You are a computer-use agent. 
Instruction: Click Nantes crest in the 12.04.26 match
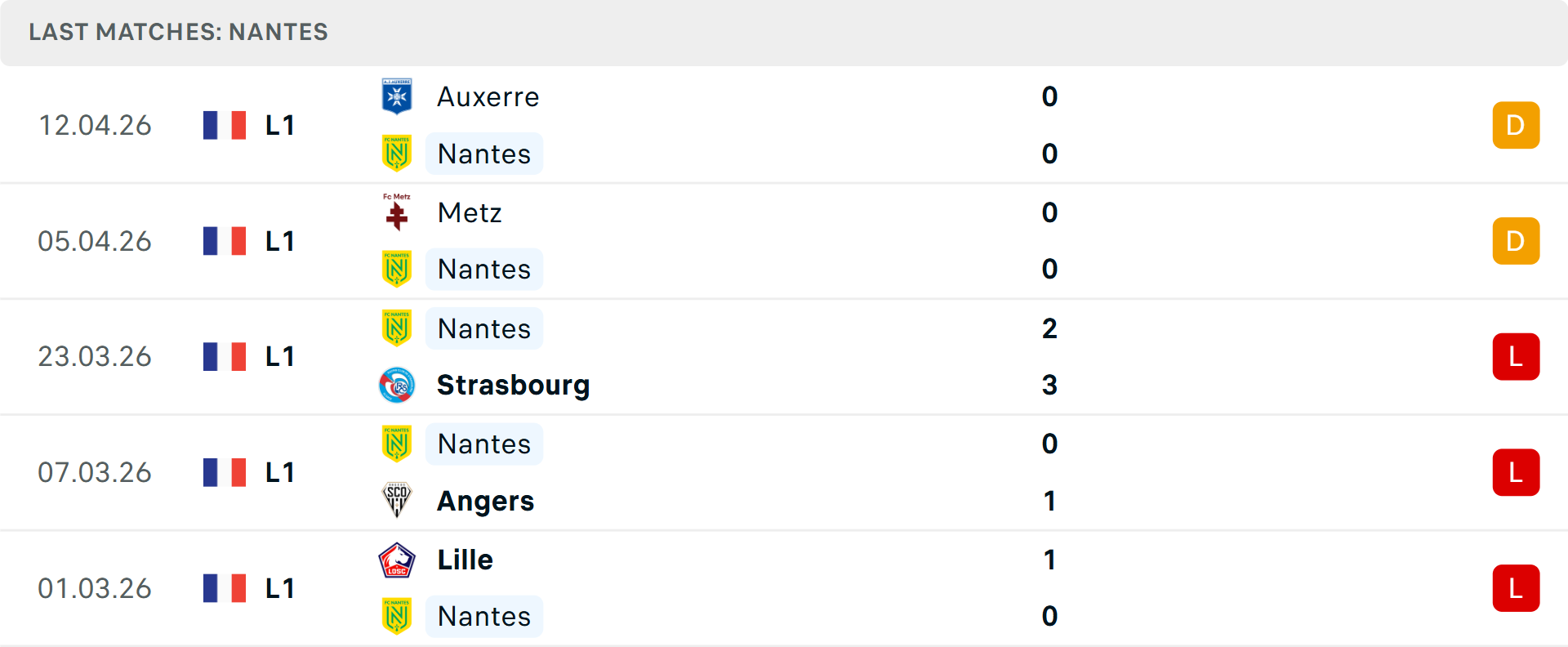(x=397, y=154)
